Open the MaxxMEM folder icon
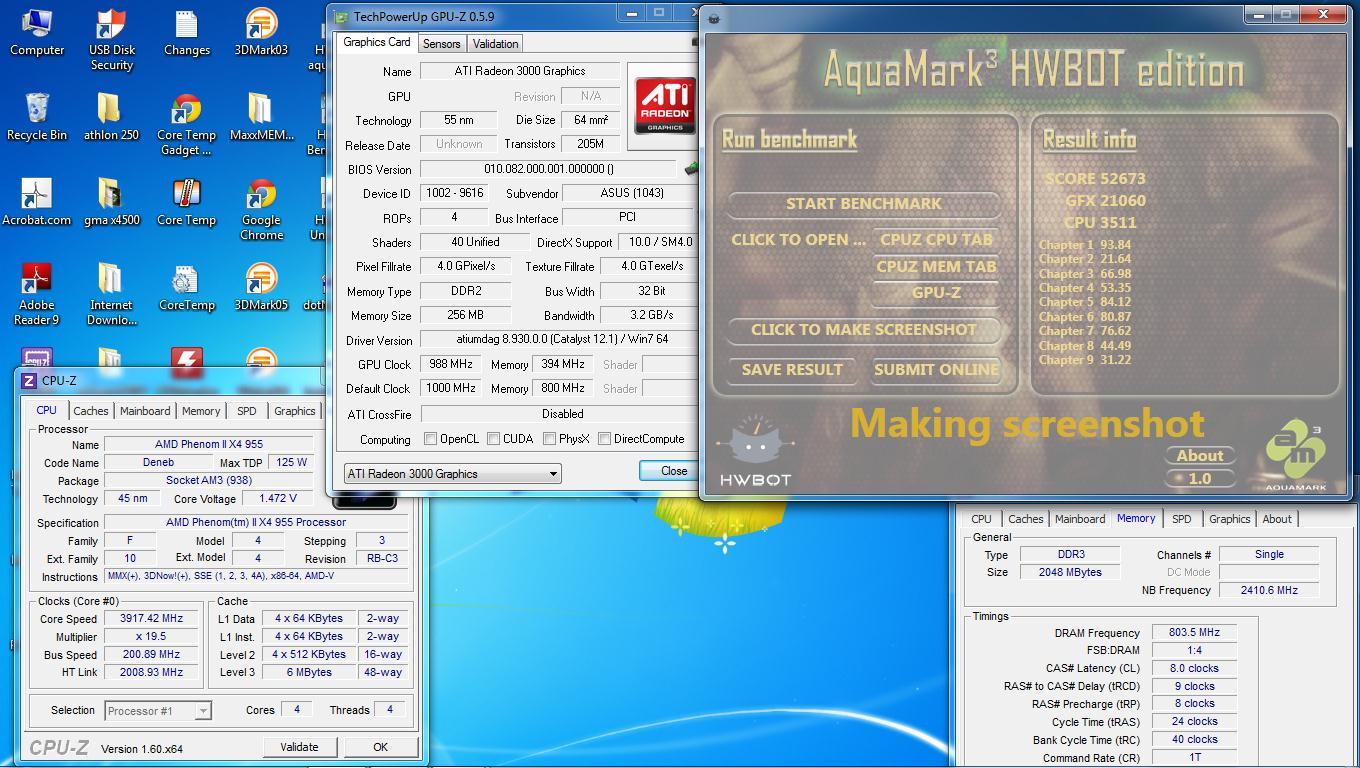 [261, 117]
